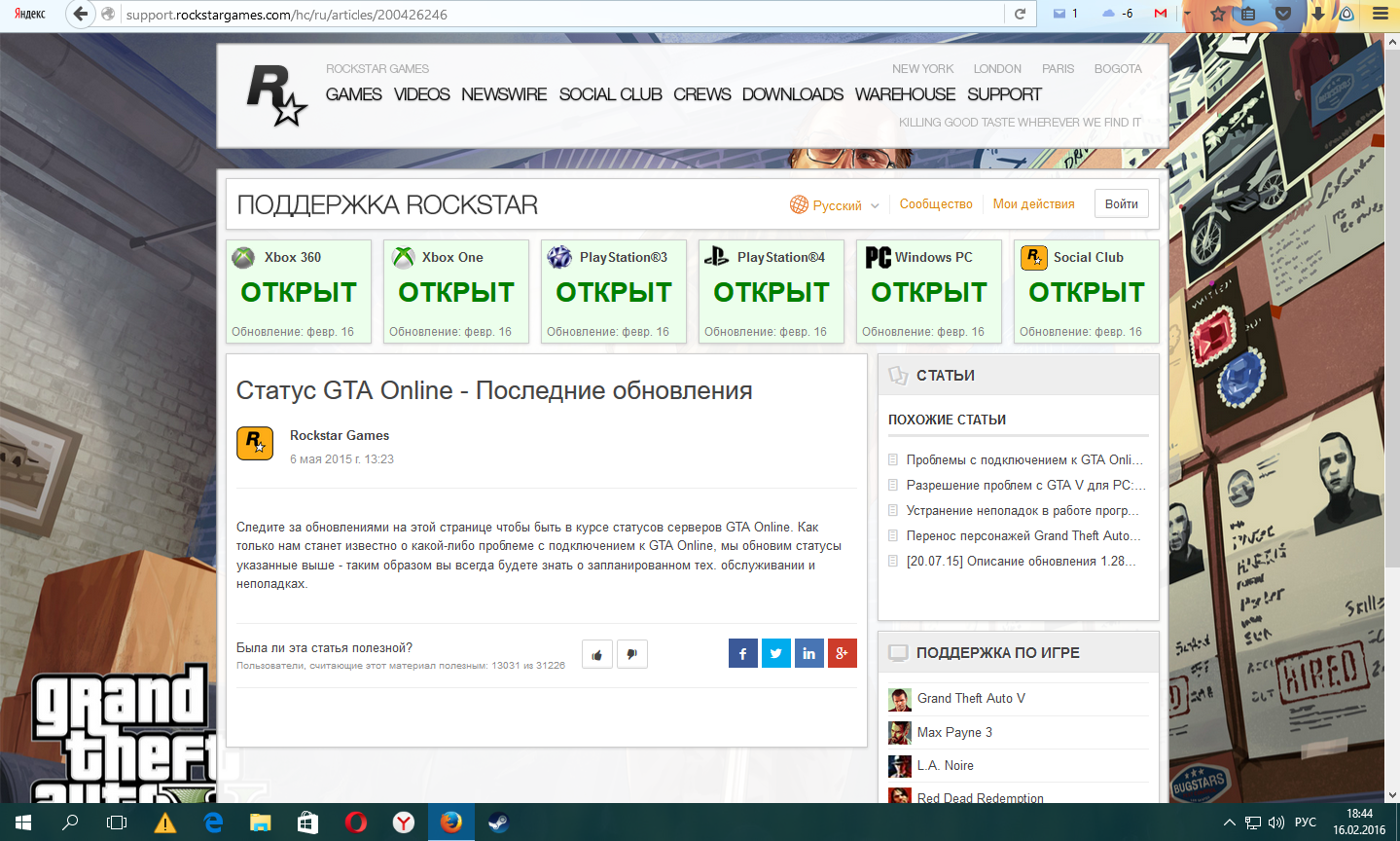The width and height of the screenshot is (1400, 841).
Task: Open the GAMES menu
Action: pos(354,94)
